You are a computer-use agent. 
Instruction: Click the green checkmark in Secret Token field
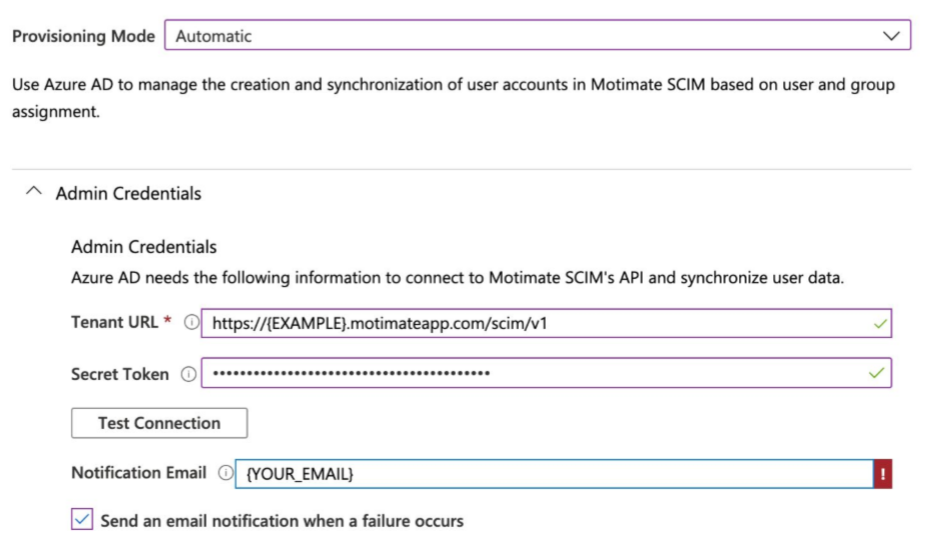pos(878,374)
